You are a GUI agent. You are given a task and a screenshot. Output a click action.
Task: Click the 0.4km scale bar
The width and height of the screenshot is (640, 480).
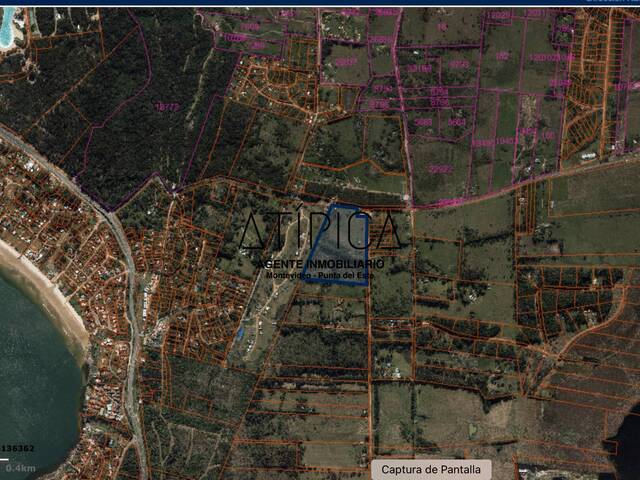pos(20,467)
